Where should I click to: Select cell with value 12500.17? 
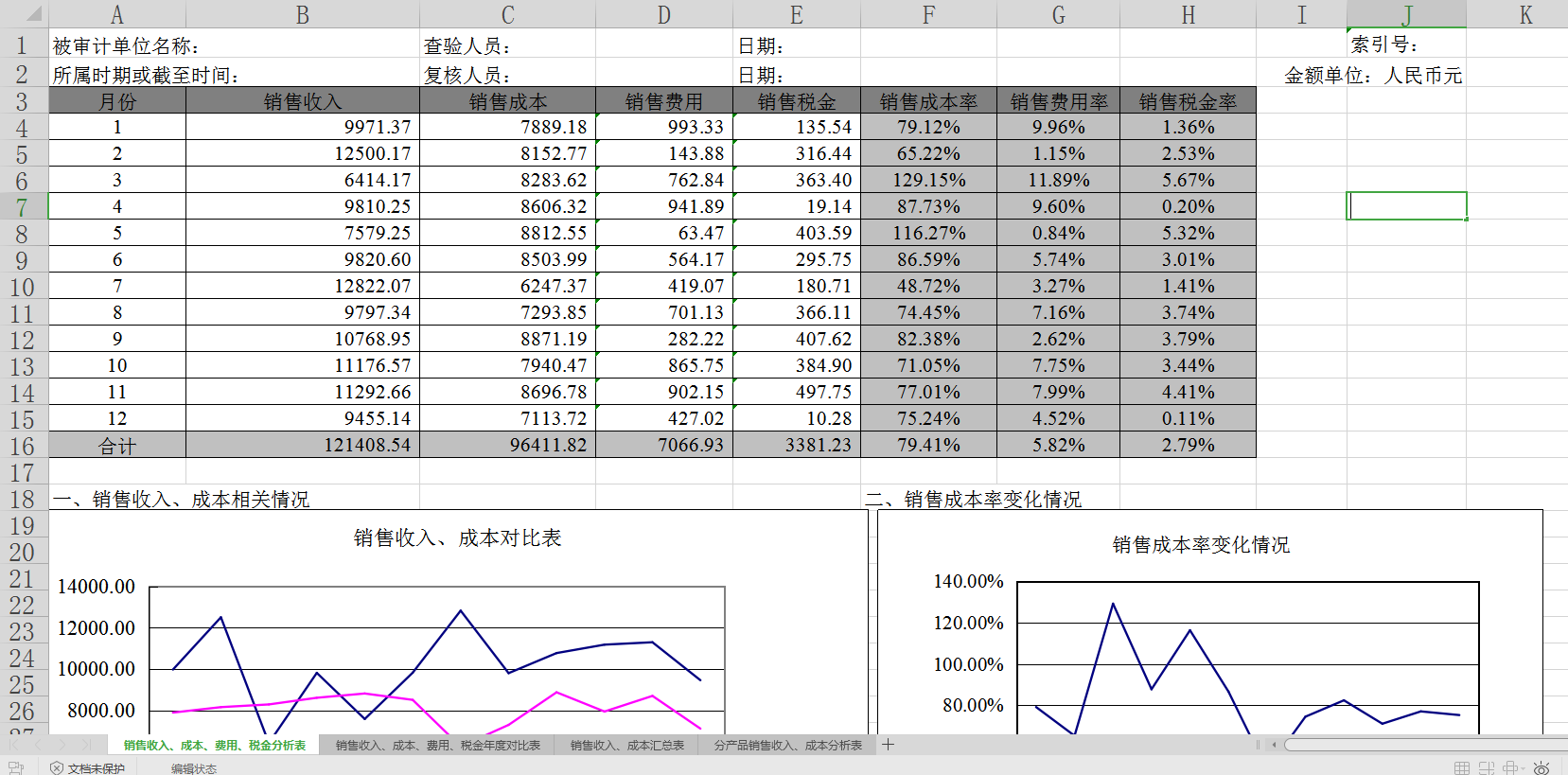(303, 153)
